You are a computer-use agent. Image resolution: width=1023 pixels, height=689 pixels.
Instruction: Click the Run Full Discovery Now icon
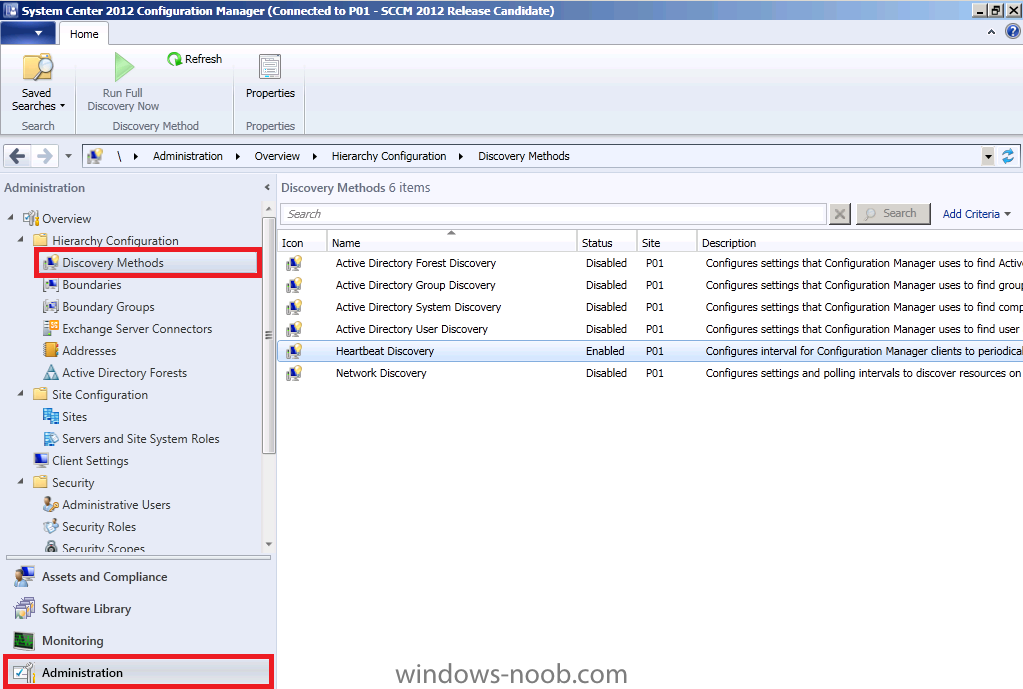123,67
